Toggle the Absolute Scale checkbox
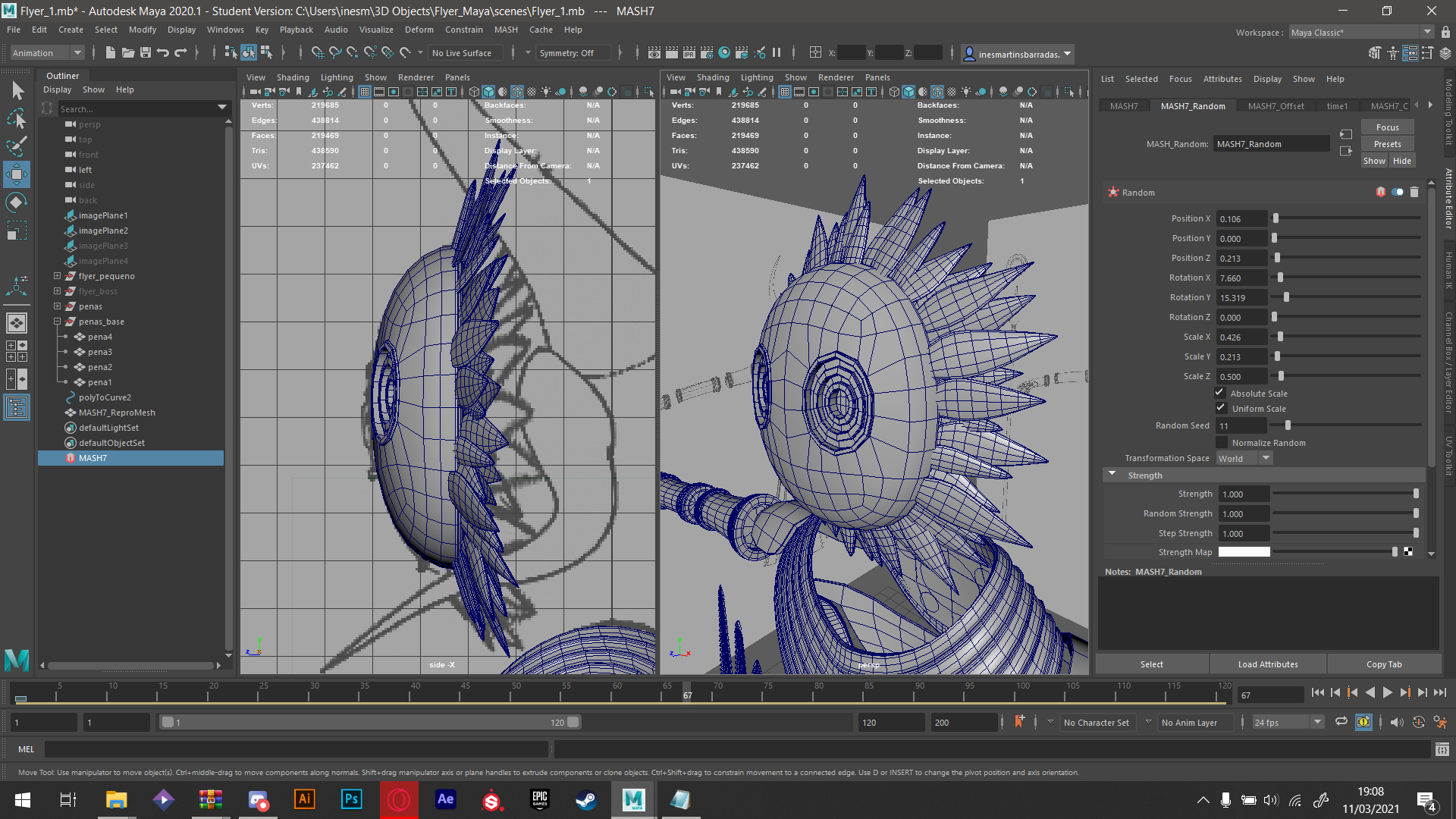 (x=1220, y=393)
